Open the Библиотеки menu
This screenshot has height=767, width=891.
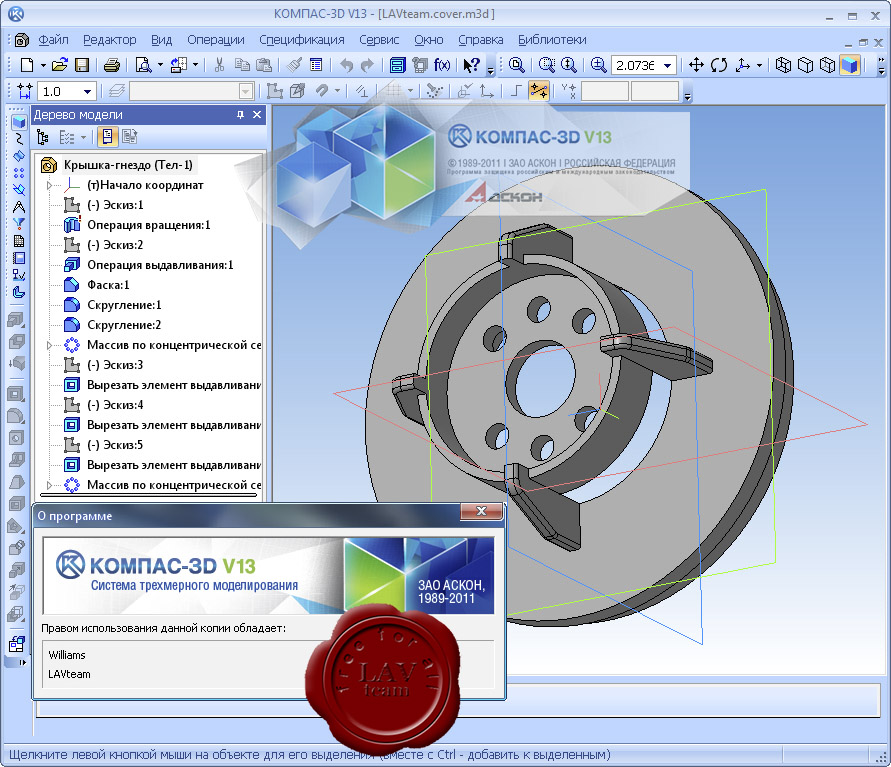[552, 40]
